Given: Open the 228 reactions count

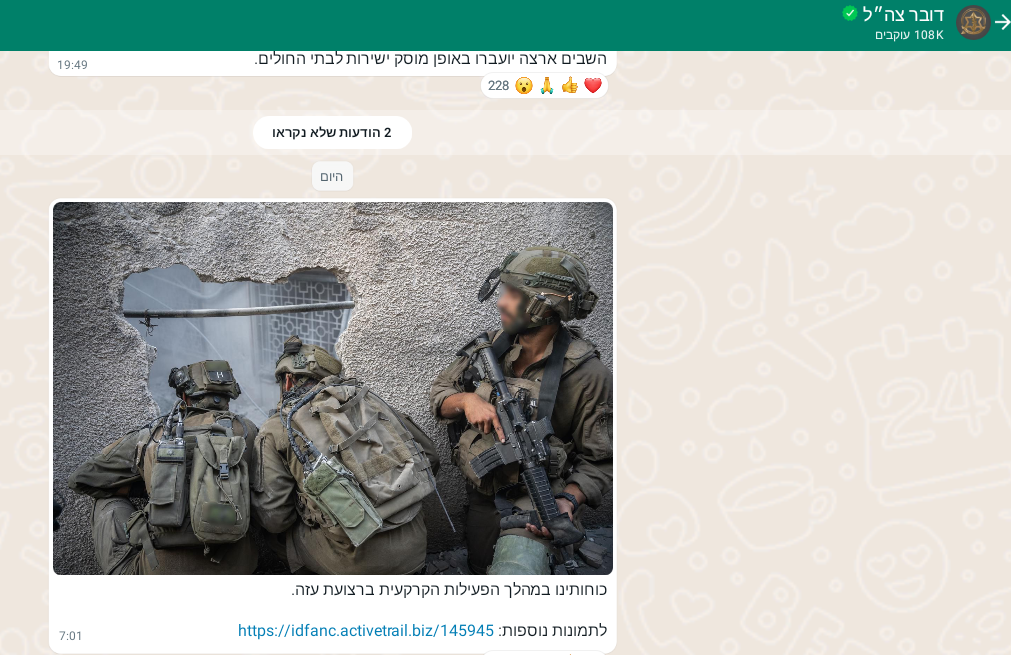Looking at the screenshot, I should point(498,86).
